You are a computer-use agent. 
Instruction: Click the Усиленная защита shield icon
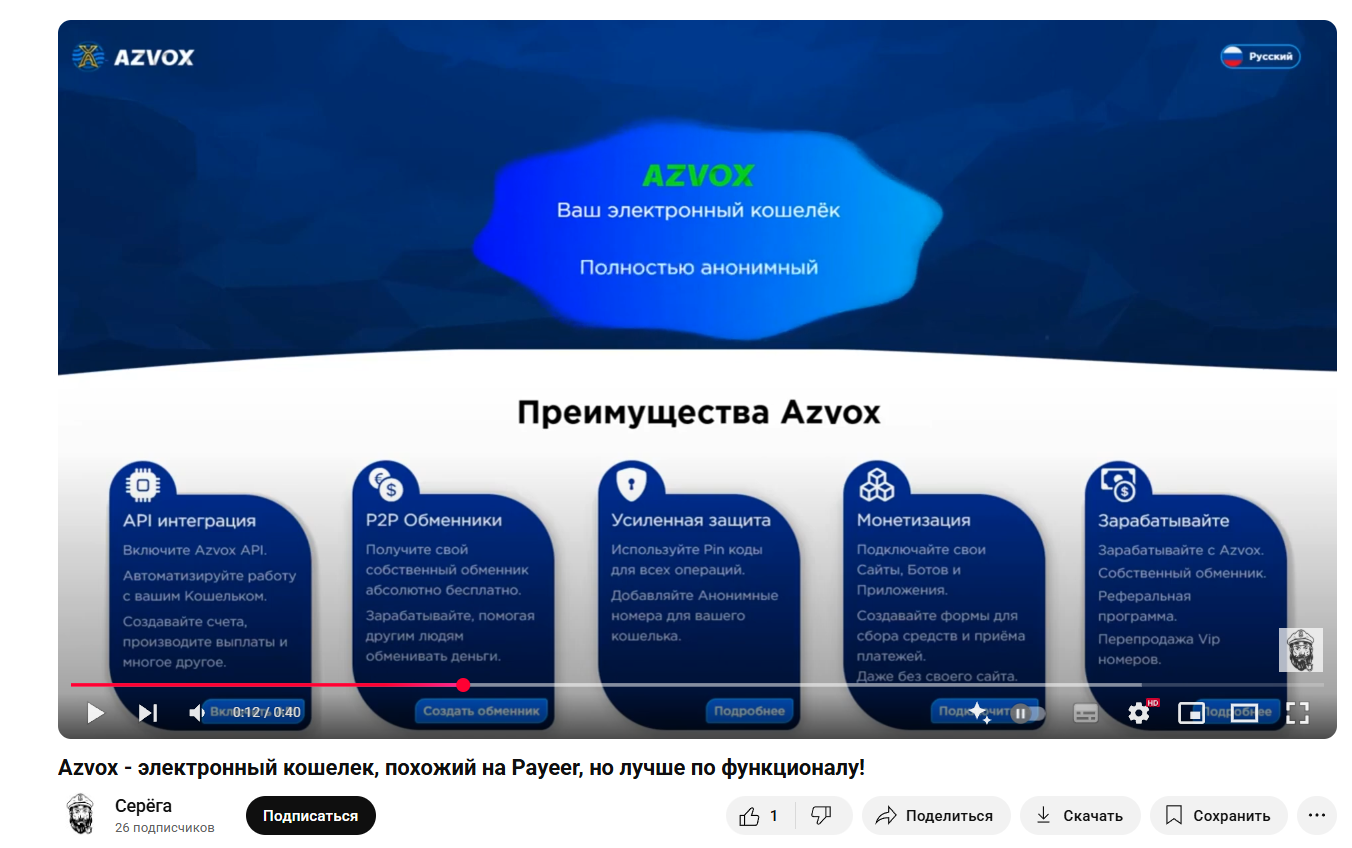tap(630, 485)
